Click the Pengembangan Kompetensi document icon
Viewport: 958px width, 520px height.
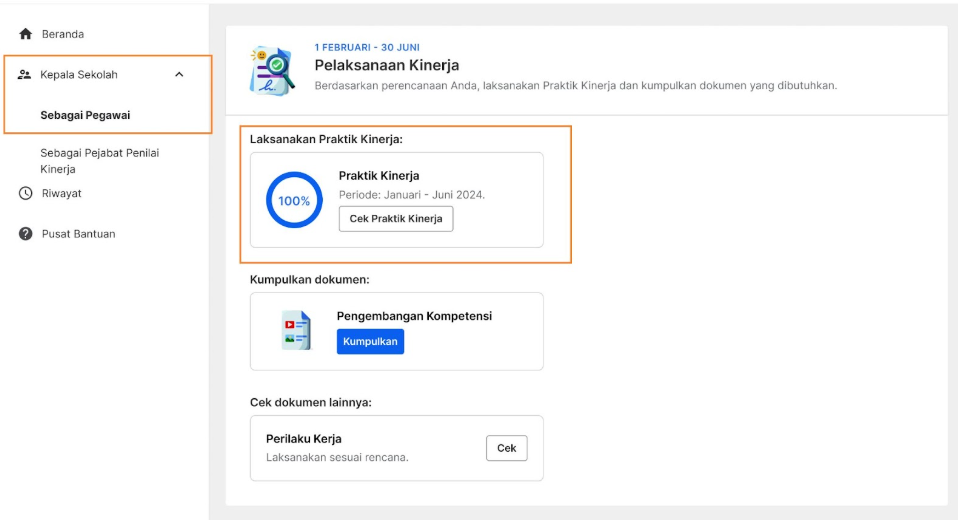point(296,331)
